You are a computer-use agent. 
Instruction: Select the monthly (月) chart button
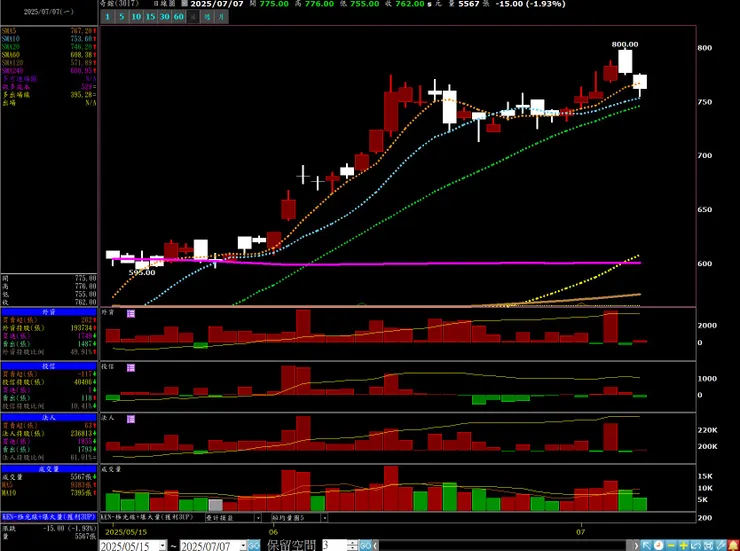pos(221,17)
